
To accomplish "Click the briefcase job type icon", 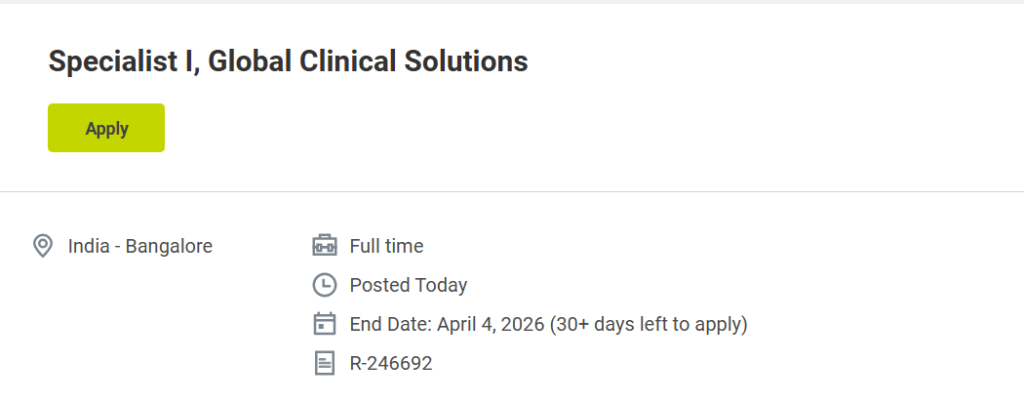I will click(x=324, y=246).
